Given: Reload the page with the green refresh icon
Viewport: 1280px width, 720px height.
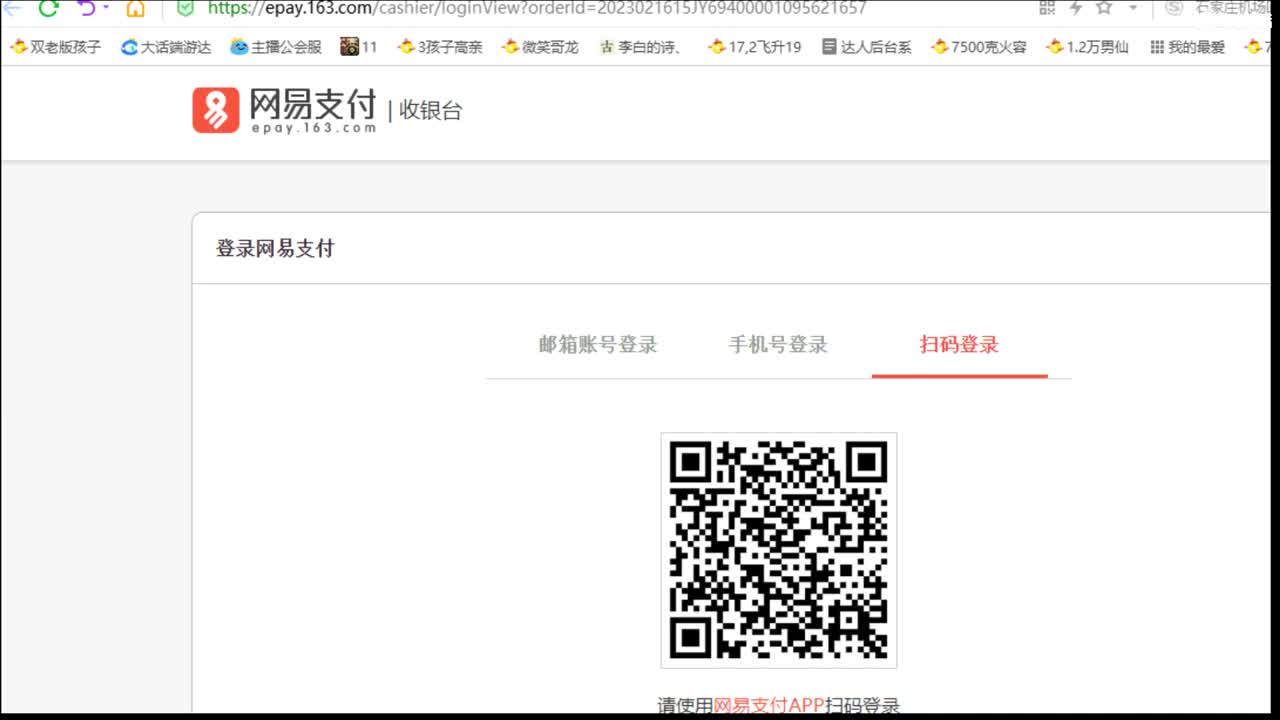Looking at the screenshot, I should [x=48, y=8].
